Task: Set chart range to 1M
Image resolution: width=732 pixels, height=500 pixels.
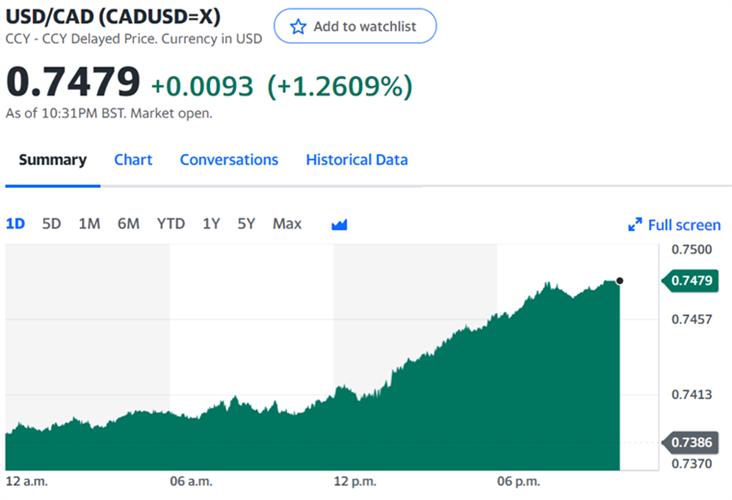Action: click(x=89, y=224)
